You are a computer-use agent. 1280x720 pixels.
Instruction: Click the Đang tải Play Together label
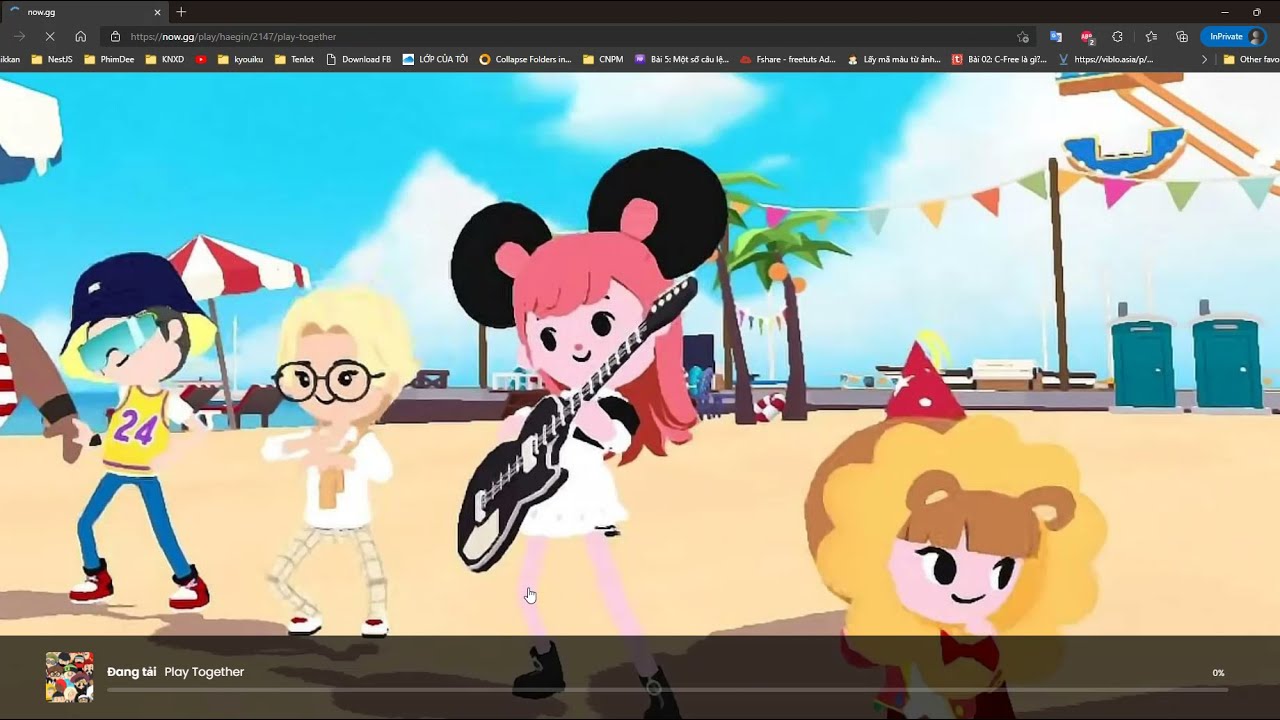[176, 672]
